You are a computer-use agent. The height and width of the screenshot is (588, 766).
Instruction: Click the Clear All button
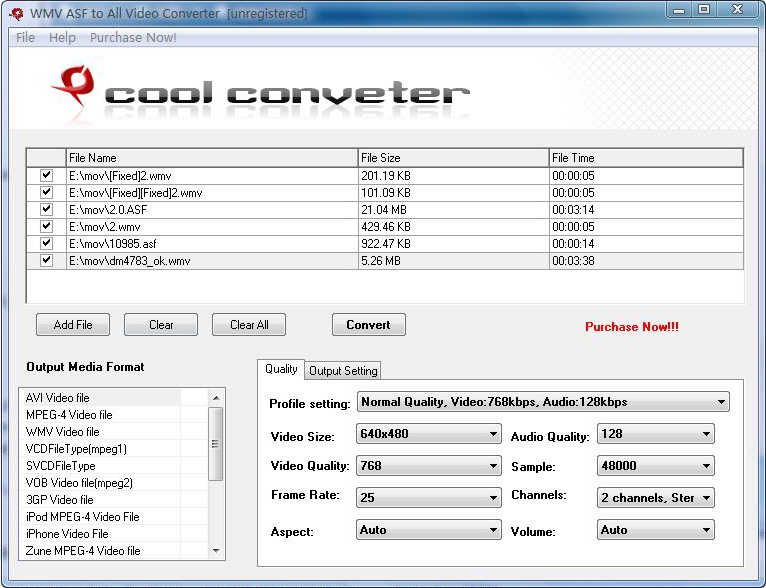pyautogui.click(x=249, y=325)
